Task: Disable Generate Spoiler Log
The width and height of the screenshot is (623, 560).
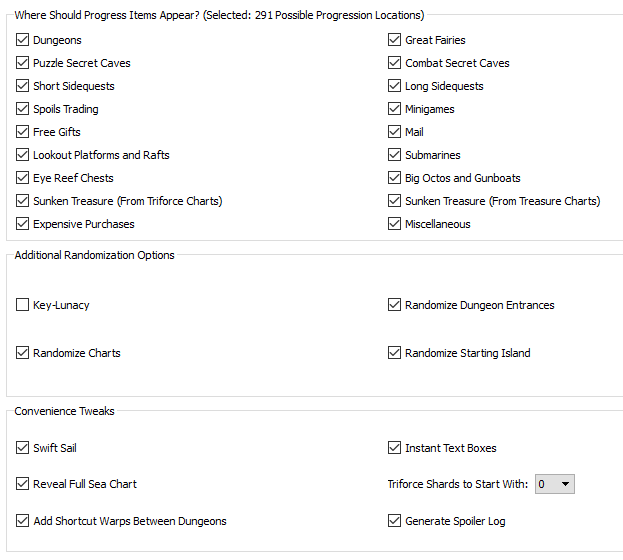Action: pos(394,521)
